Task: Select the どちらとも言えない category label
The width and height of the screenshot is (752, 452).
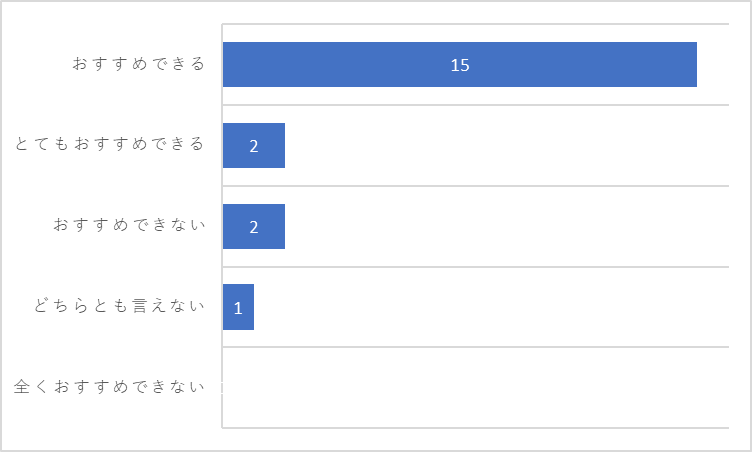Action: (x=119, y=306)
